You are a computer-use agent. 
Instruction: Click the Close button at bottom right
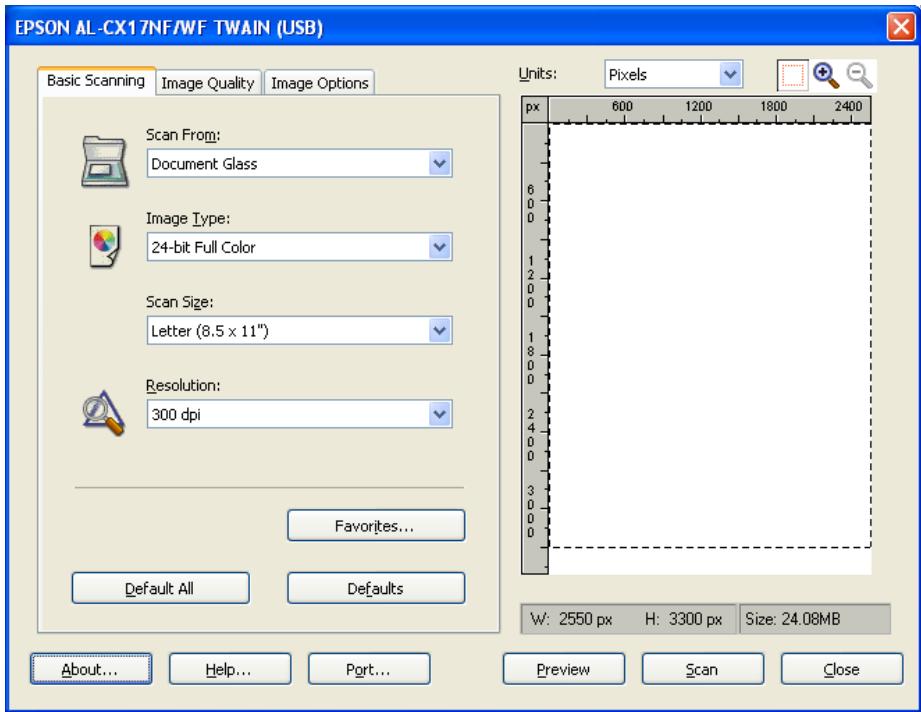pyautogui.click(x=842, y=669)
